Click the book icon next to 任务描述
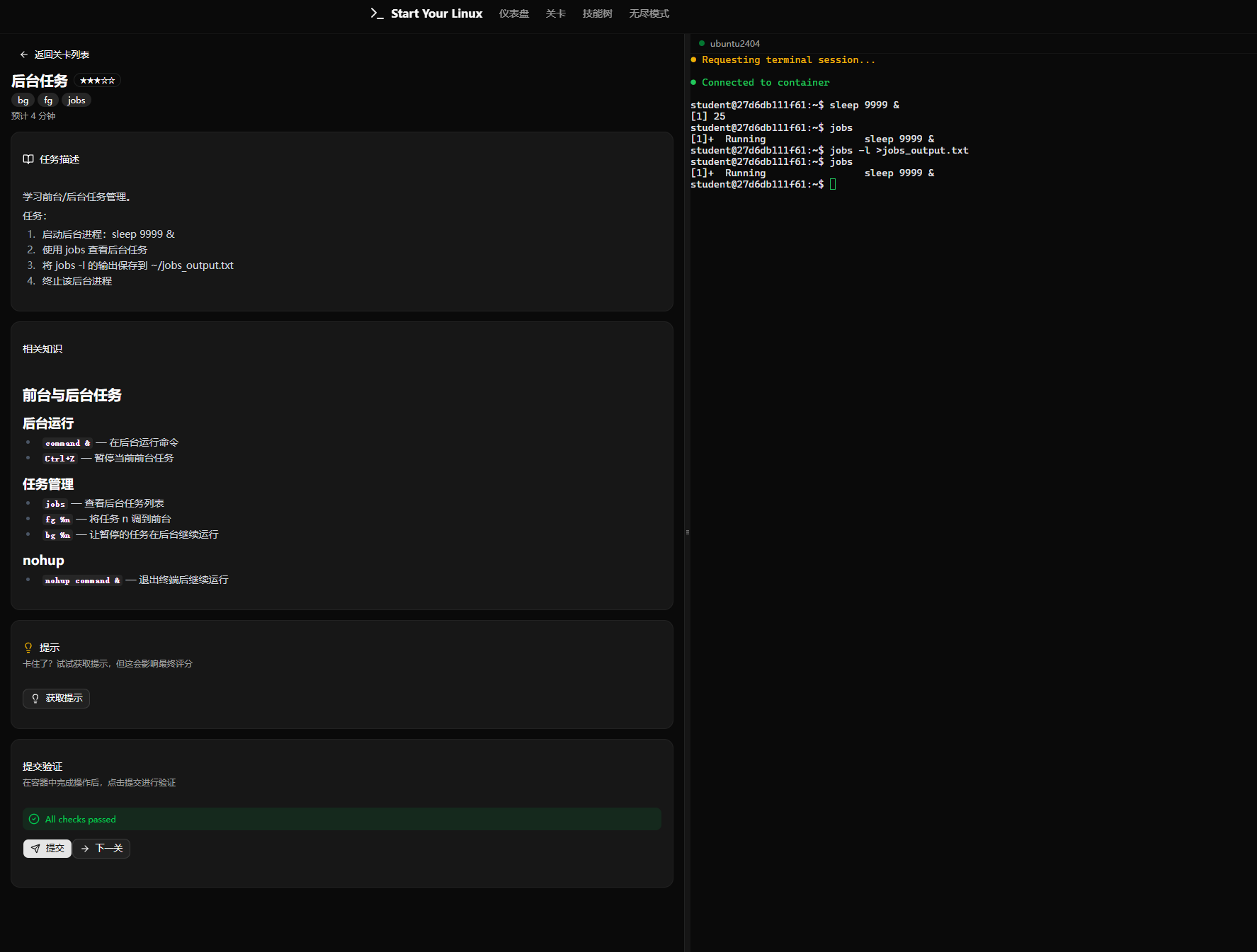 coord(28,159)
